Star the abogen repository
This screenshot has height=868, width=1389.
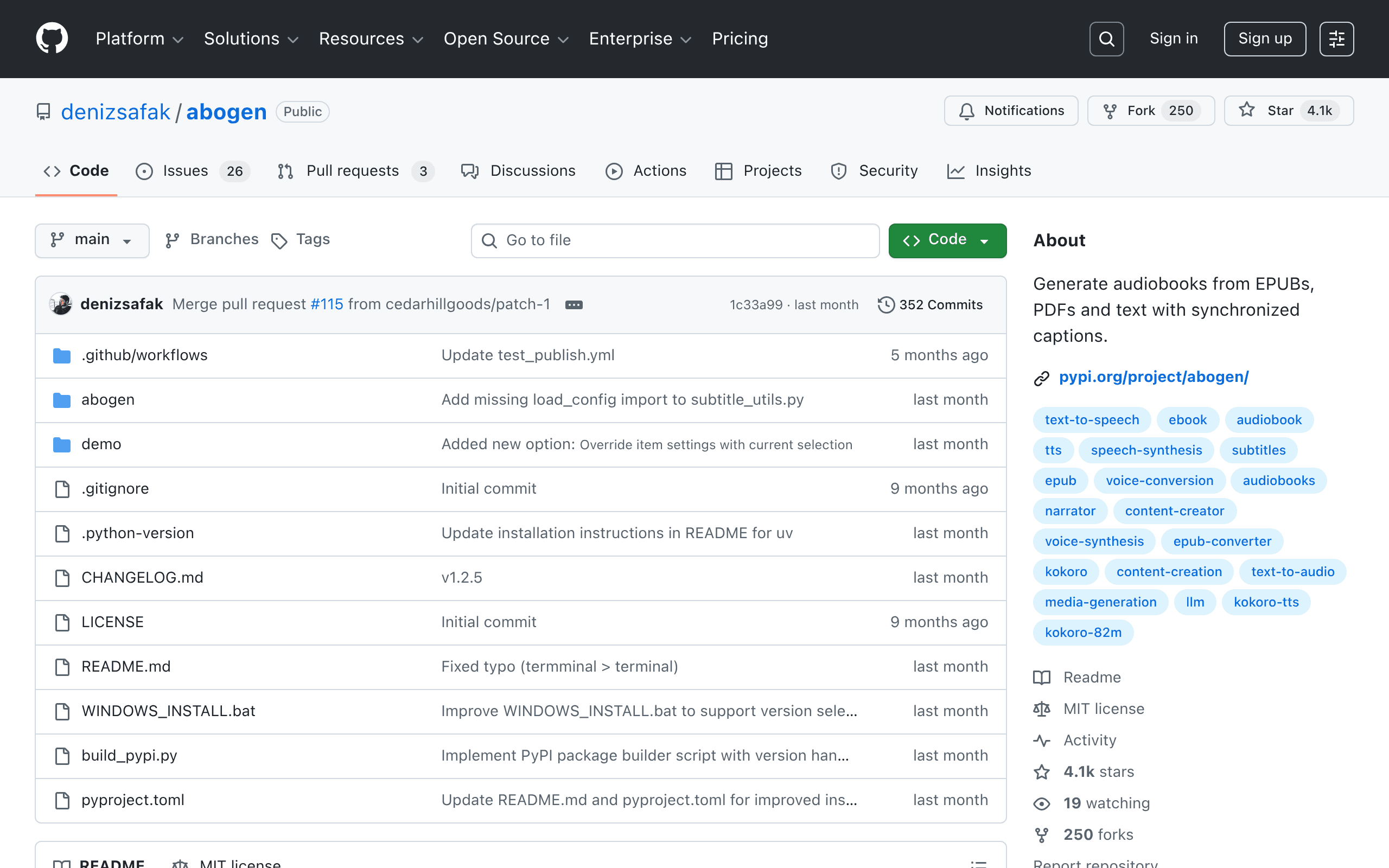click(1289, 111)
